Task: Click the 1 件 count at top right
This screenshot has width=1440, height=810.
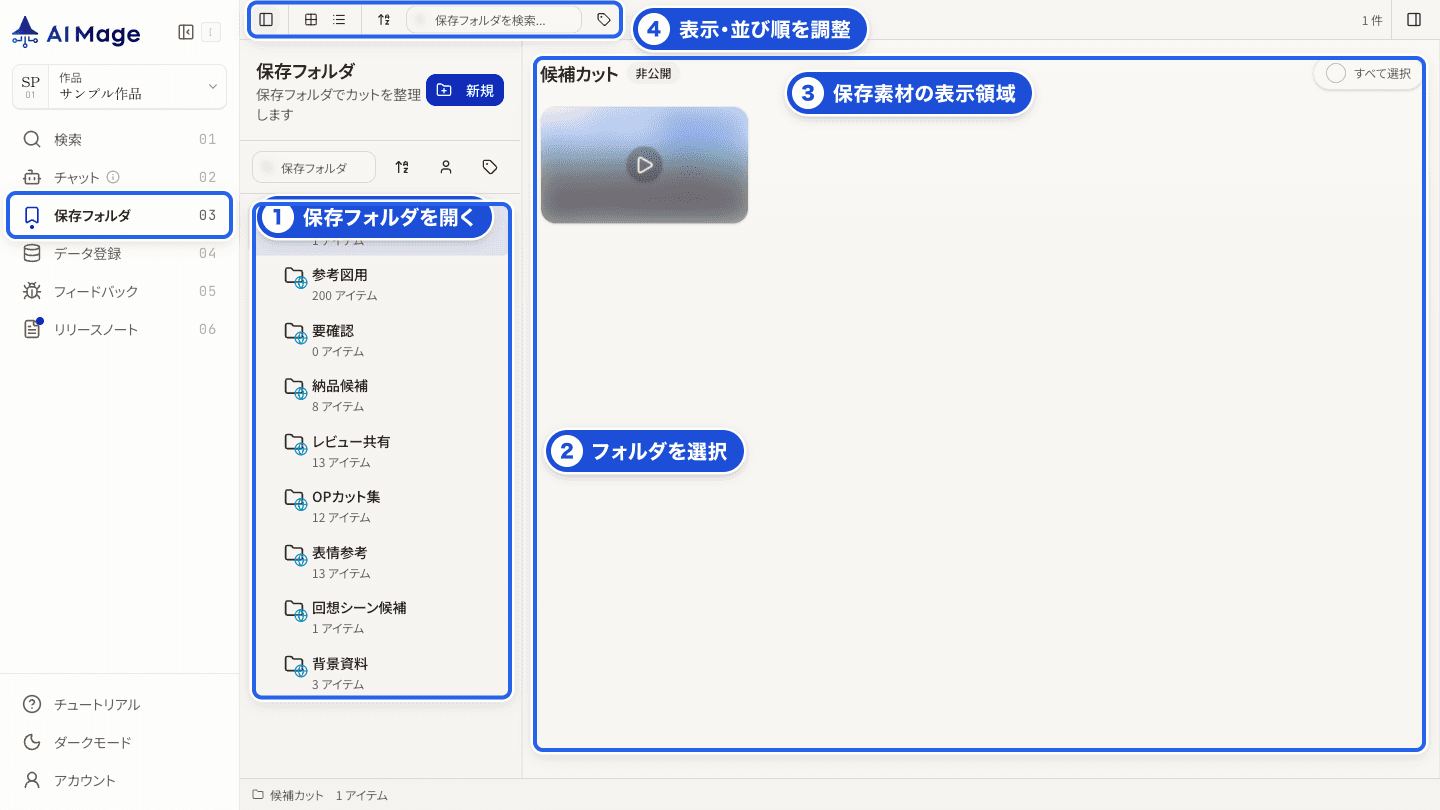Action: pos(1372,20)
